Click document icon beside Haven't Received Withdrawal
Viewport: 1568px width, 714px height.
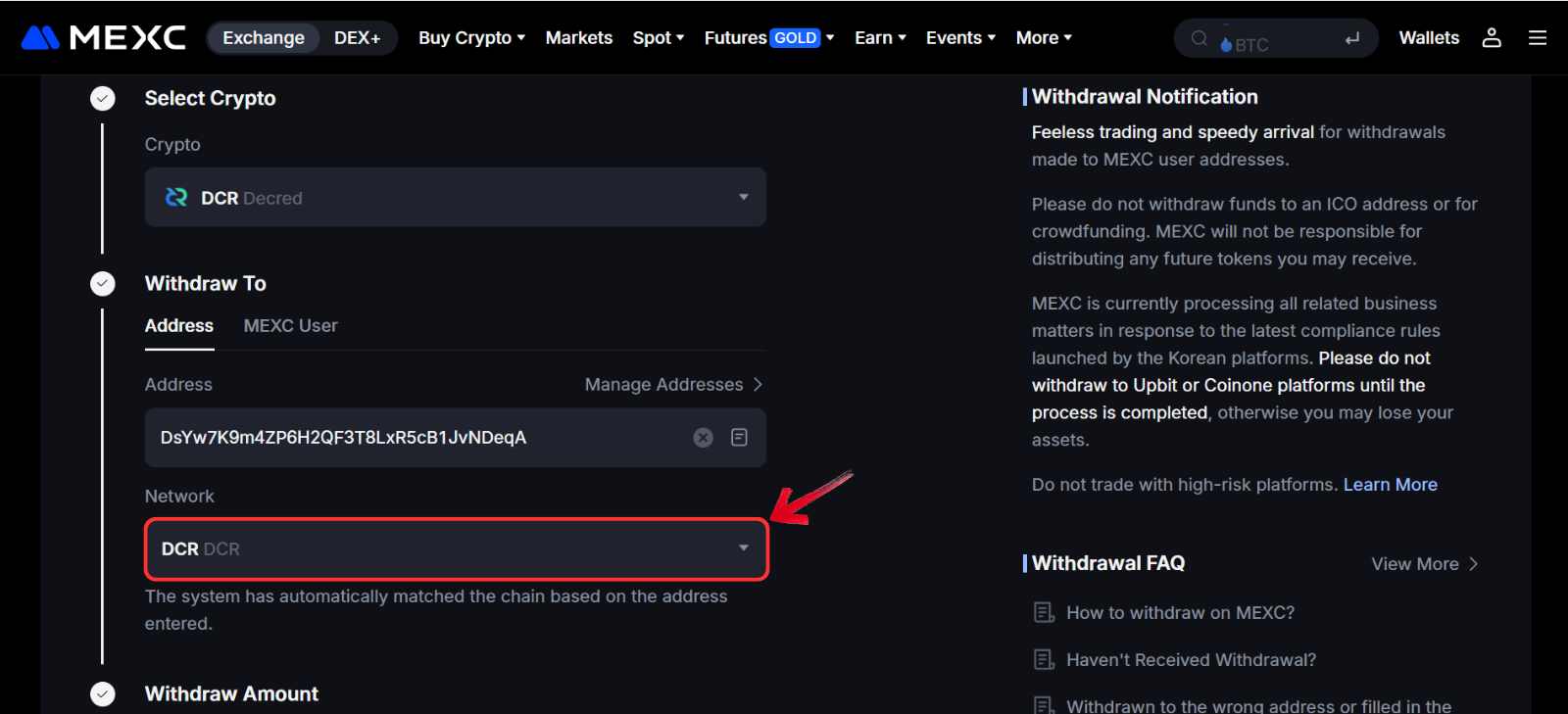pos(1044,660)
